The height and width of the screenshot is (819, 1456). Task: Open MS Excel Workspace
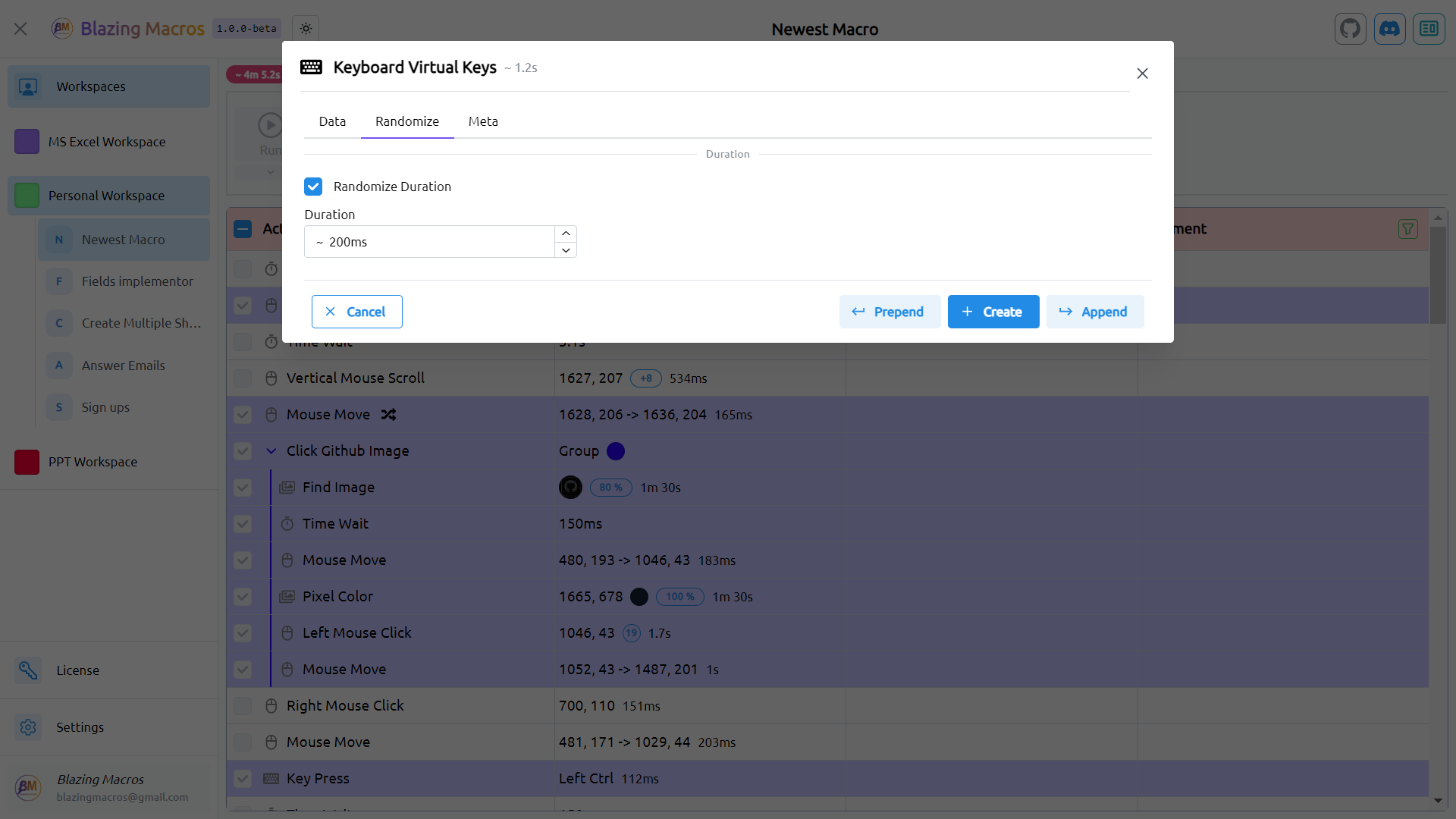pyautogui.click(x=109, y=142)
